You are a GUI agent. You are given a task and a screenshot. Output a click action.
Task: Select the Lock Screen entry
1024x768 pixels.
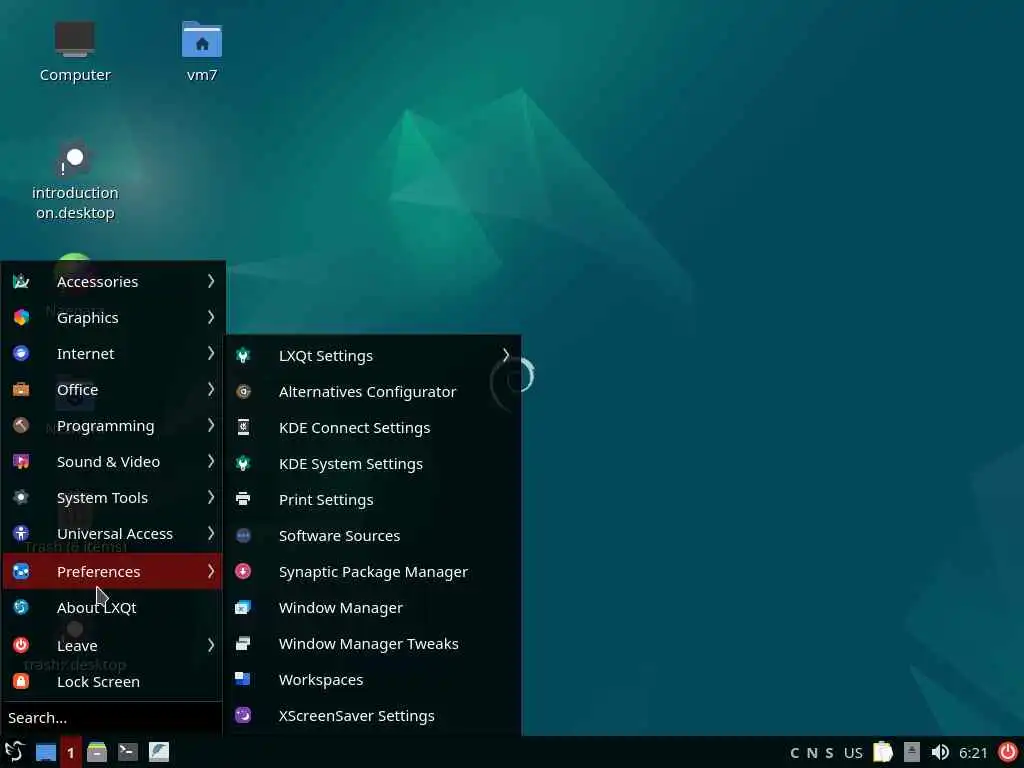point(112,681)
